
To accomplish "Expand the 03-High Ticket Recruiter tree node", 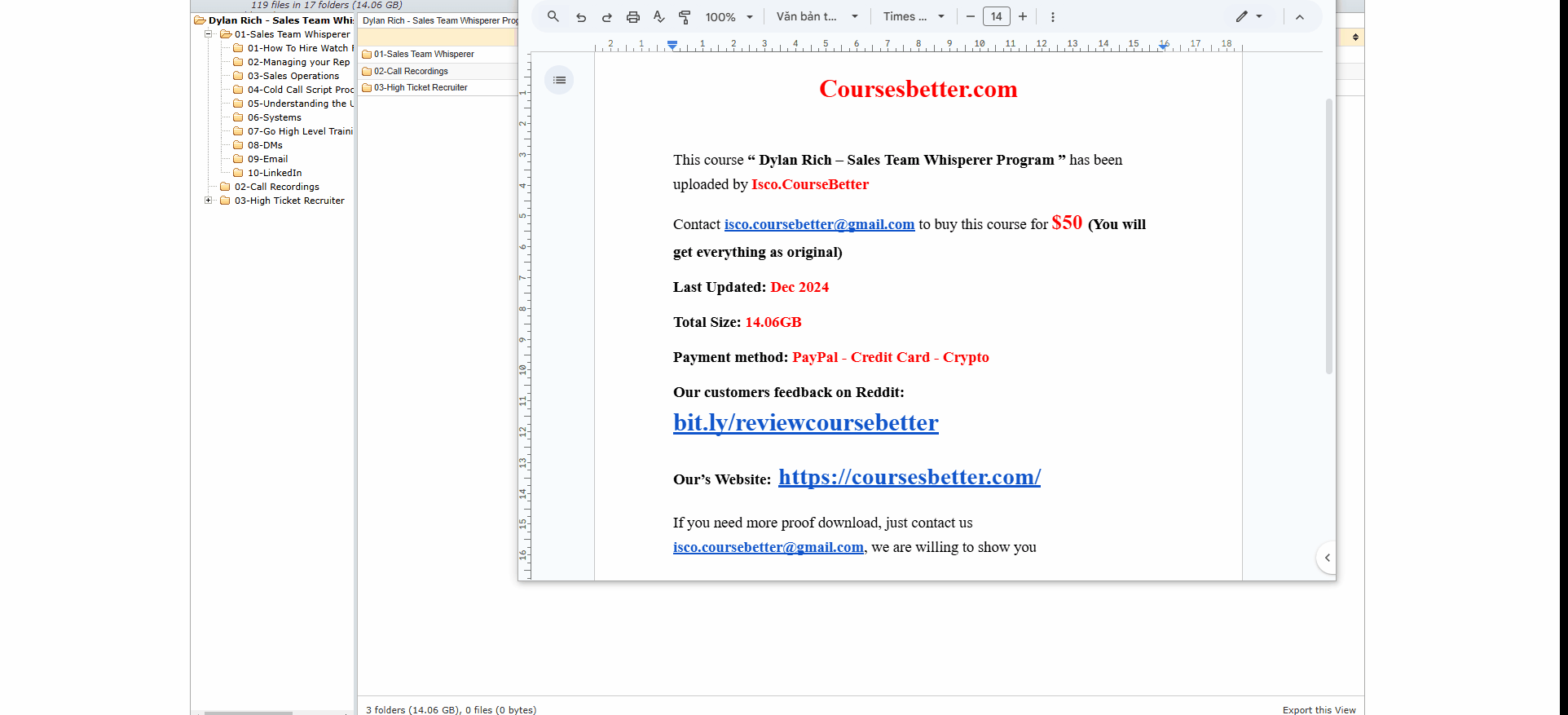I will (x=209, y=201).
